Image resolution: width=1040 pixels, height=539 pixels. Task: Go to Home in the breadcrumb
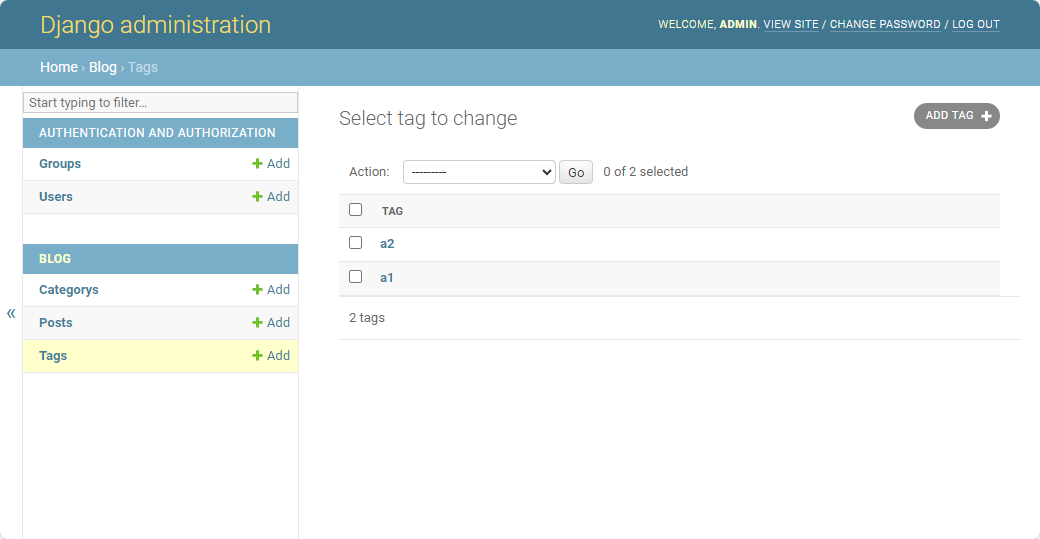pos(59,67)
